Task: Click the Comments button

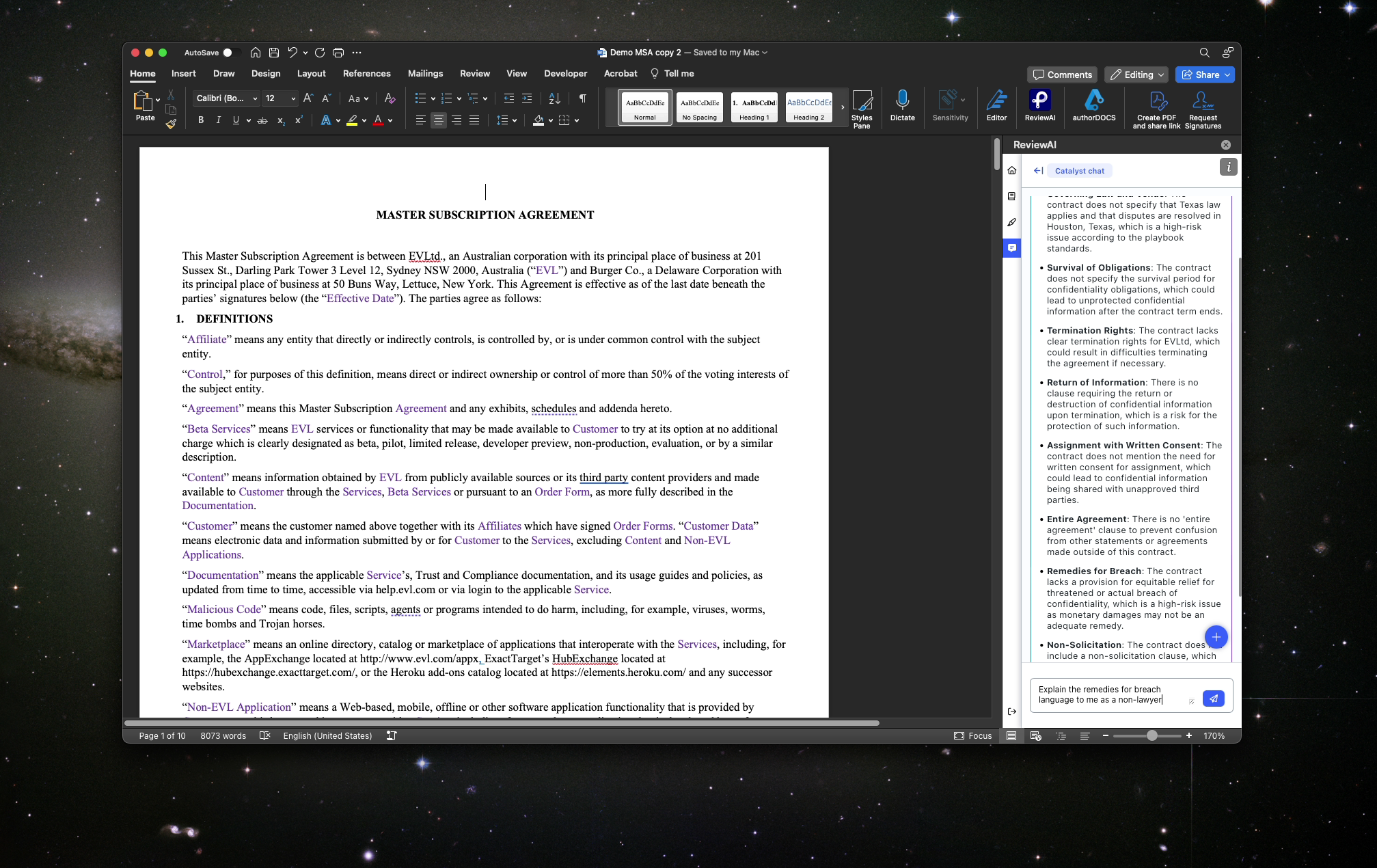Action: coord(1062,74)
